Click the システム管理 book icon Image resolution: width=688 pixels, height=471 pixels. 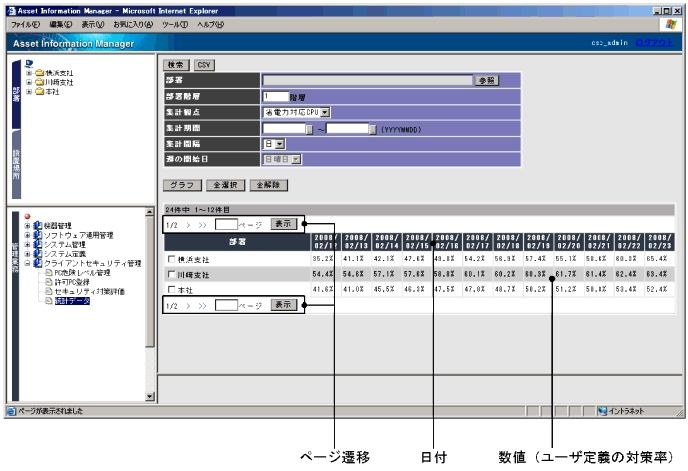[x=38, y=244]
